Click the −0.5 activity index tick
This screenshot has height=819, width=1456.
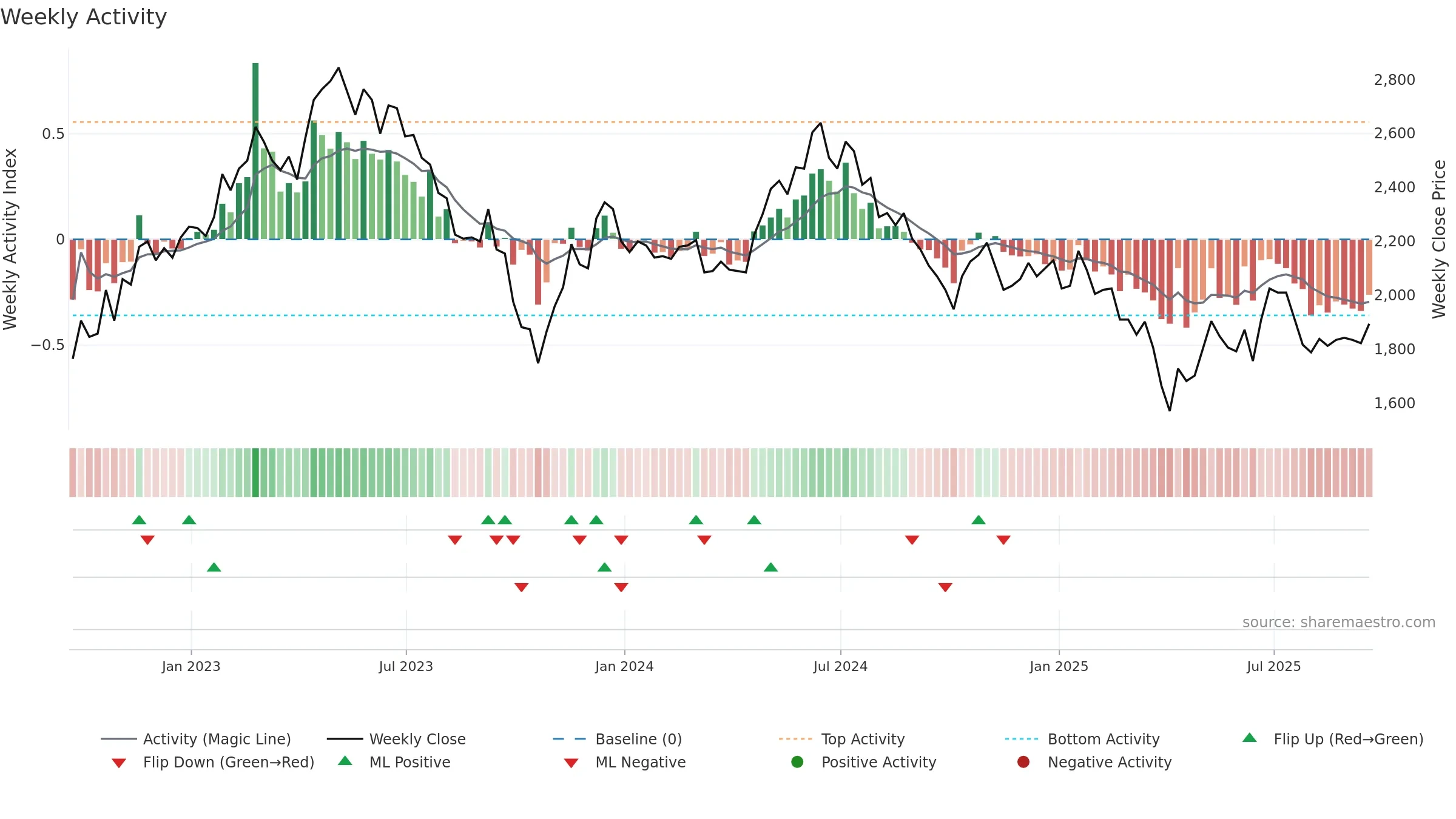pyautogui.click(x=47, y=345)
